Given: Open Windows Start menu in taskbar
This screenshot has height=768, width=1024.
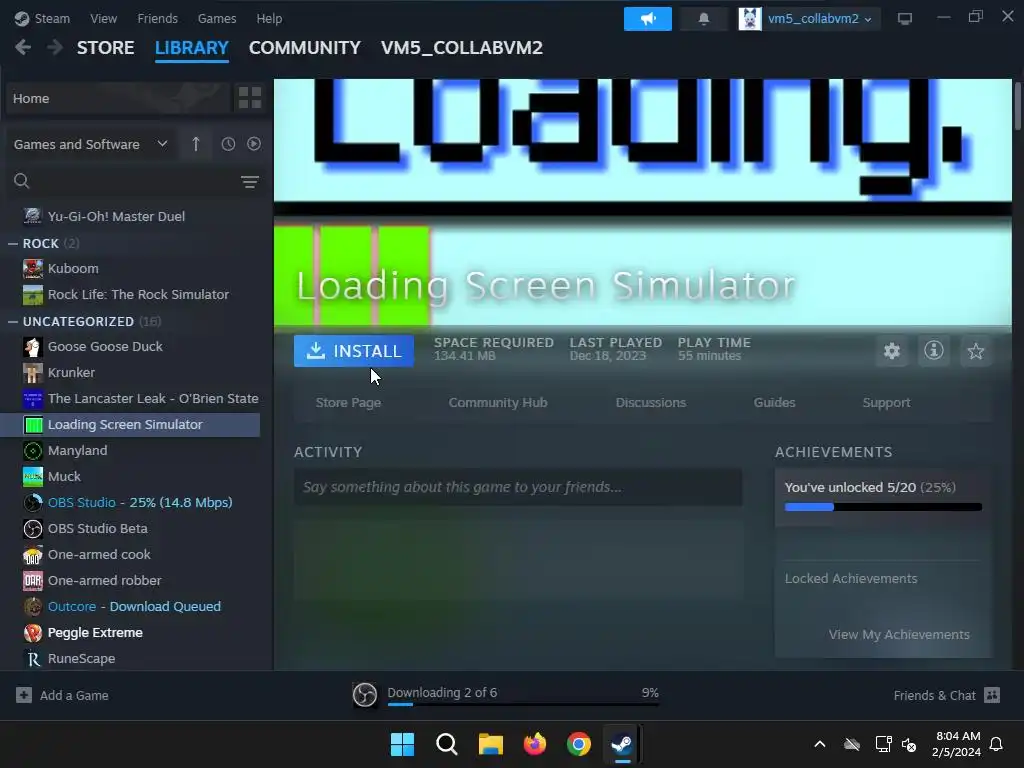Looking at the screenshot, I should tap(402, 744).
